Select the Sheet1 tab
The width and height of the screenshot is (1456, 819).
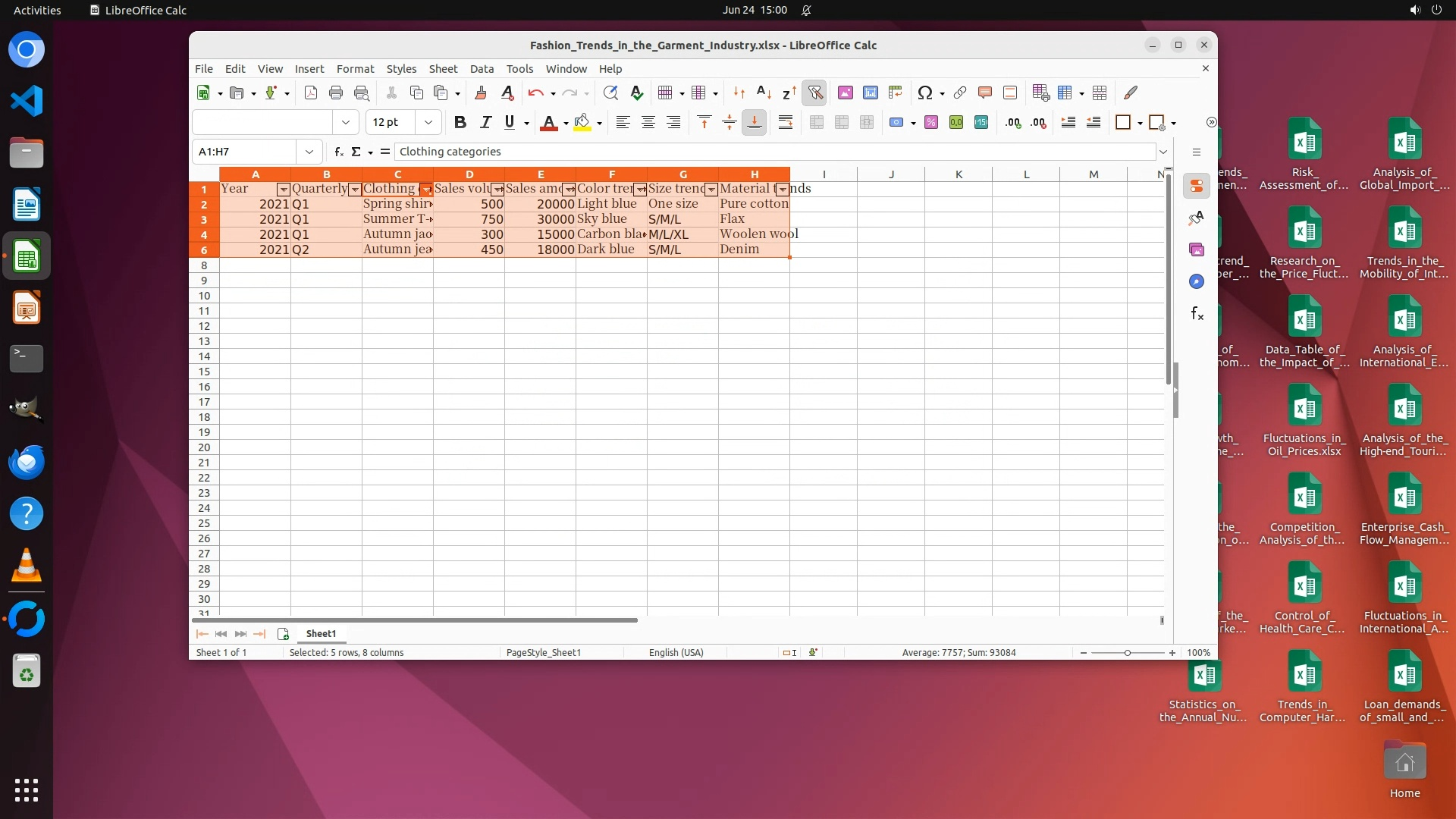click(x=321, y=633)
